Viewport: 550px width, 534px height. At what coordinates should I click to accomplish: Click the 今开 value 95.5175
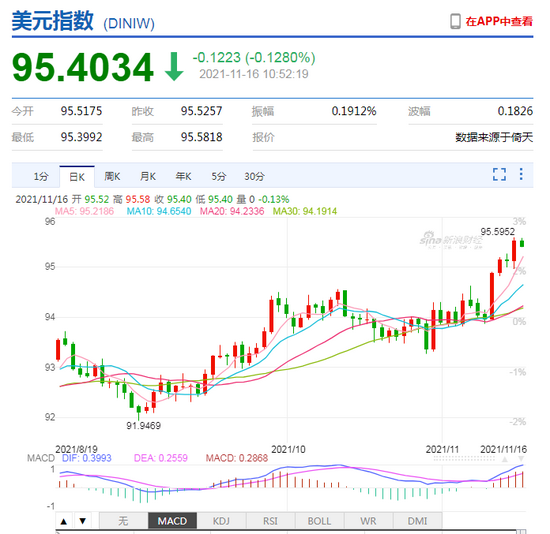tap(81, 111)
